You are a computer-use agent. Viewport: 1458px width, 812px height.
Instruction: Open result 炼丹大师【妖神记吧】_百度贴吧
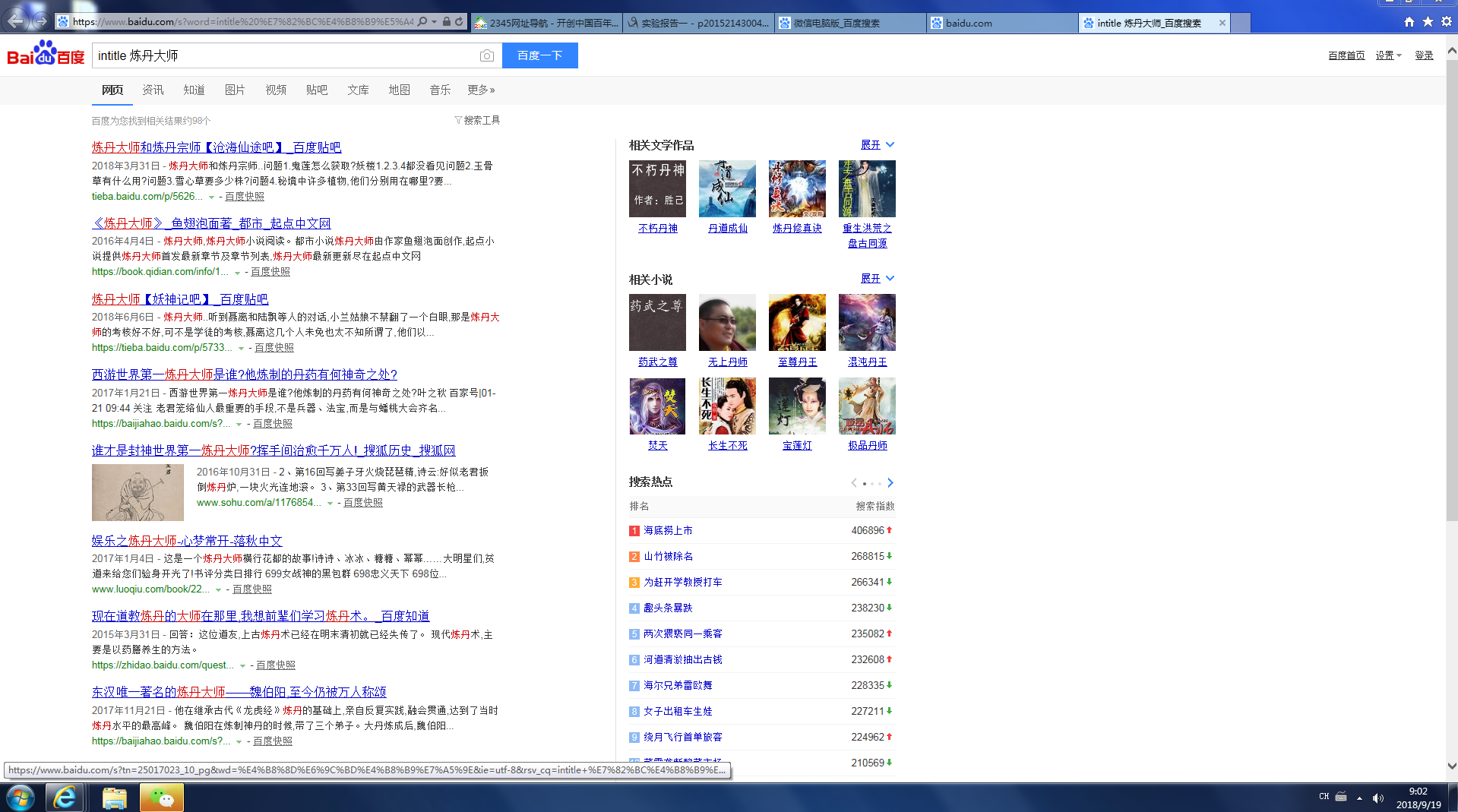tap(180, 299)
